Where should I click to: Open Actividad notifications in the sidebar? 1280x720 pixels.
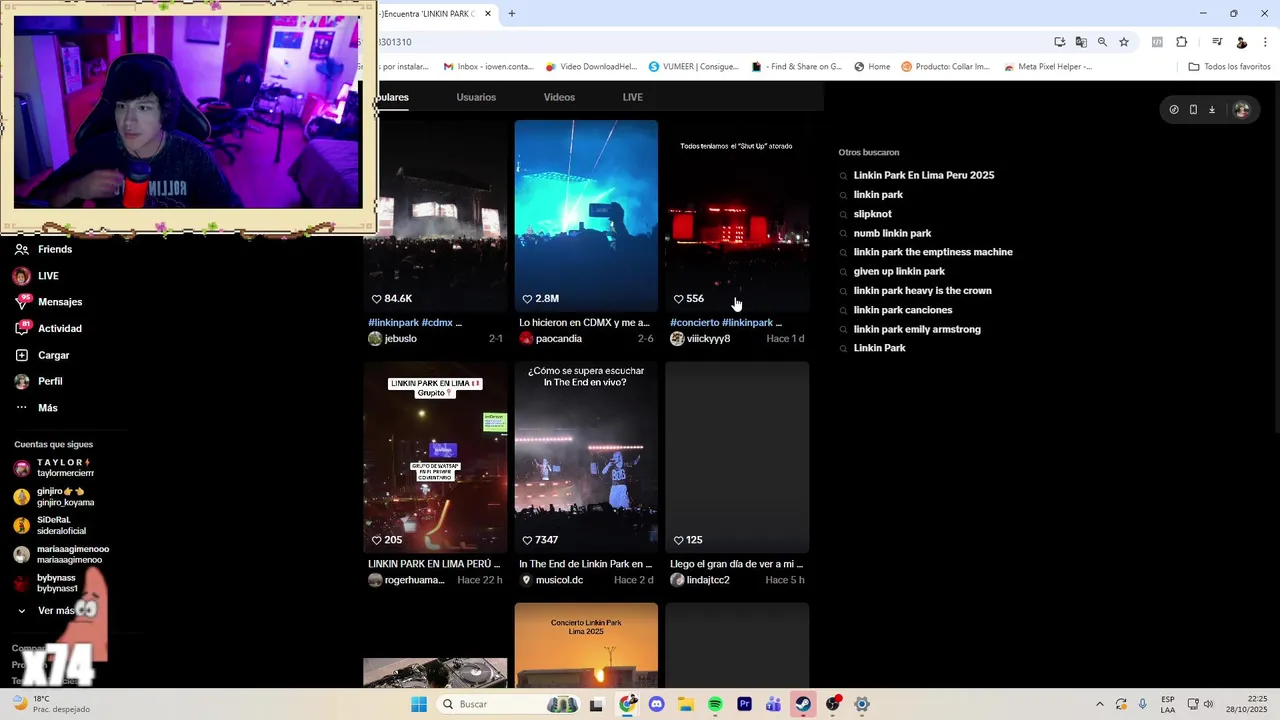click(x=48, y=328)
